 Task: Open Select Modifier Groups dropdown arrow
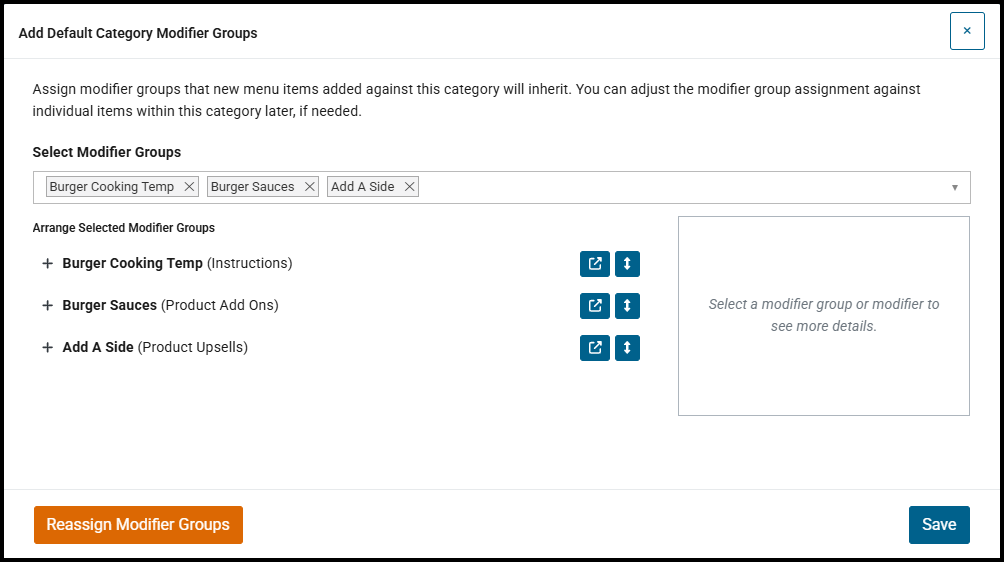click(x=955, y=188)
